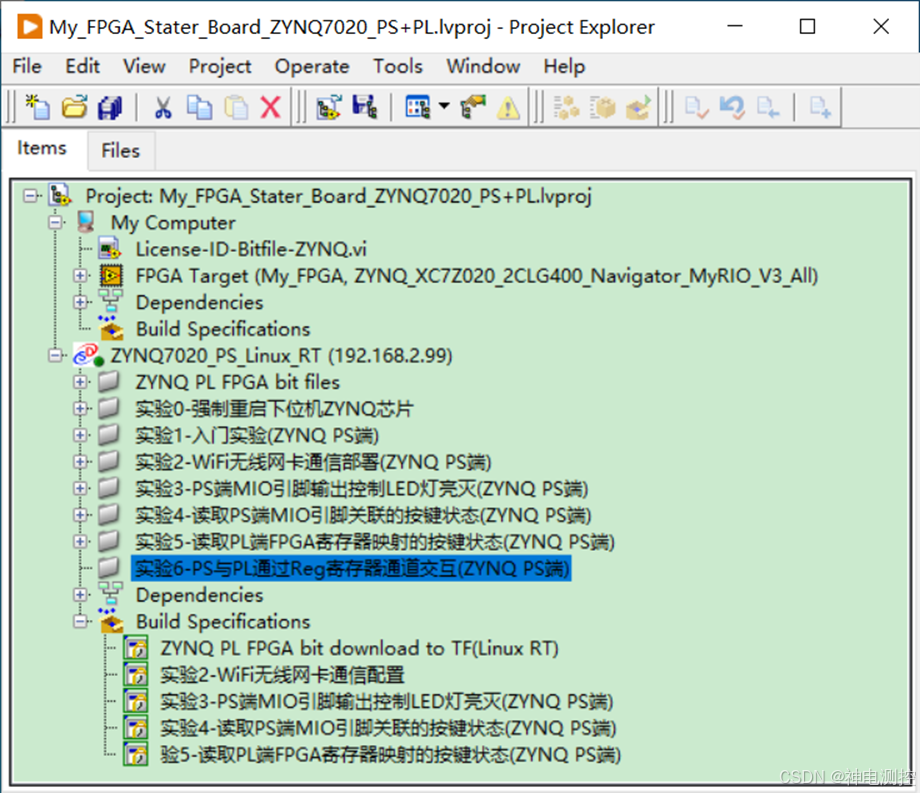Click the yellow warning triangle icon
Image resolution: width=920 pixels, height=793 pixels.
point(508,108)
